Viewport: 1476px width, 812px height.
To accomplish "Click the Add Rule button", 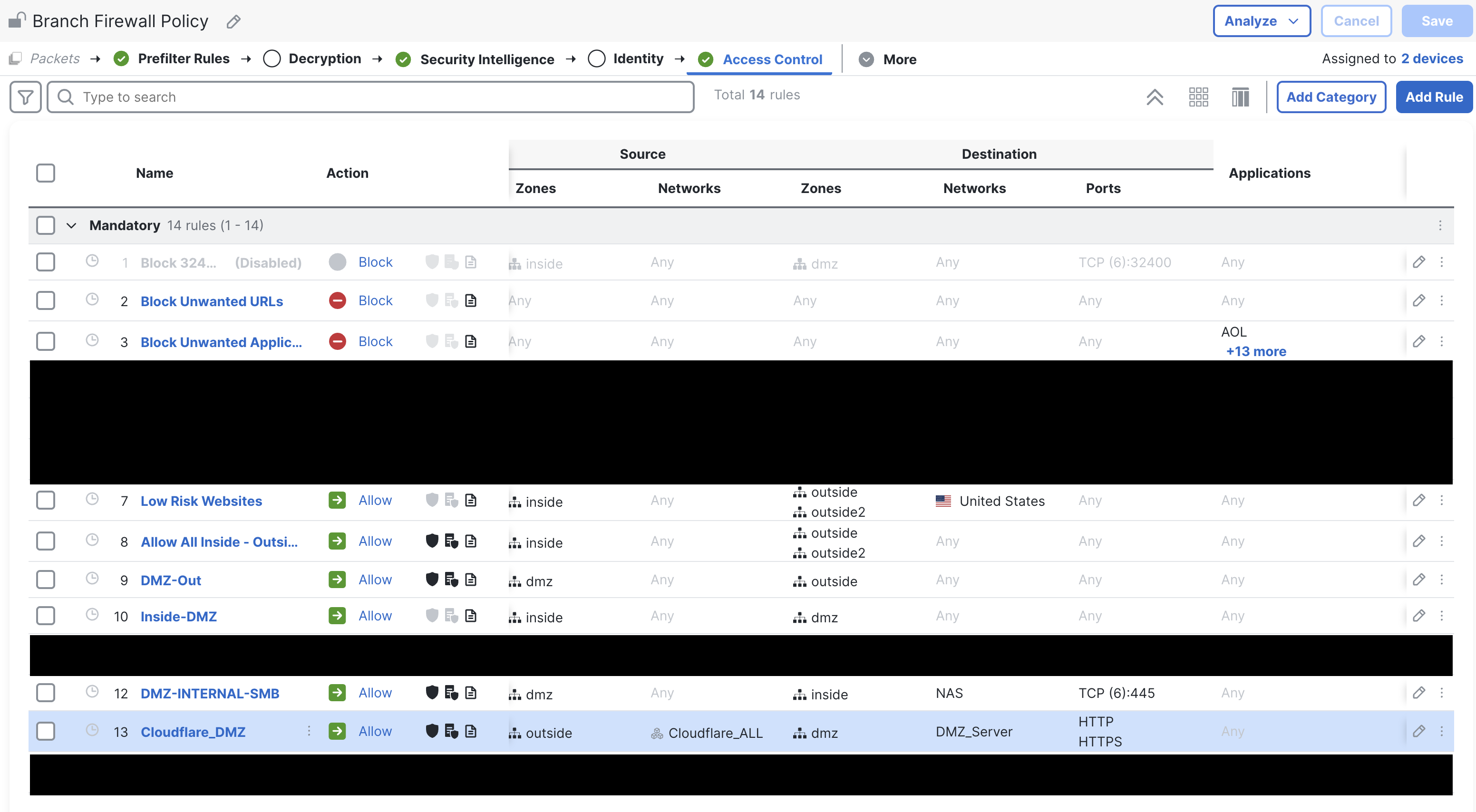I will (x=1434, y=97).
